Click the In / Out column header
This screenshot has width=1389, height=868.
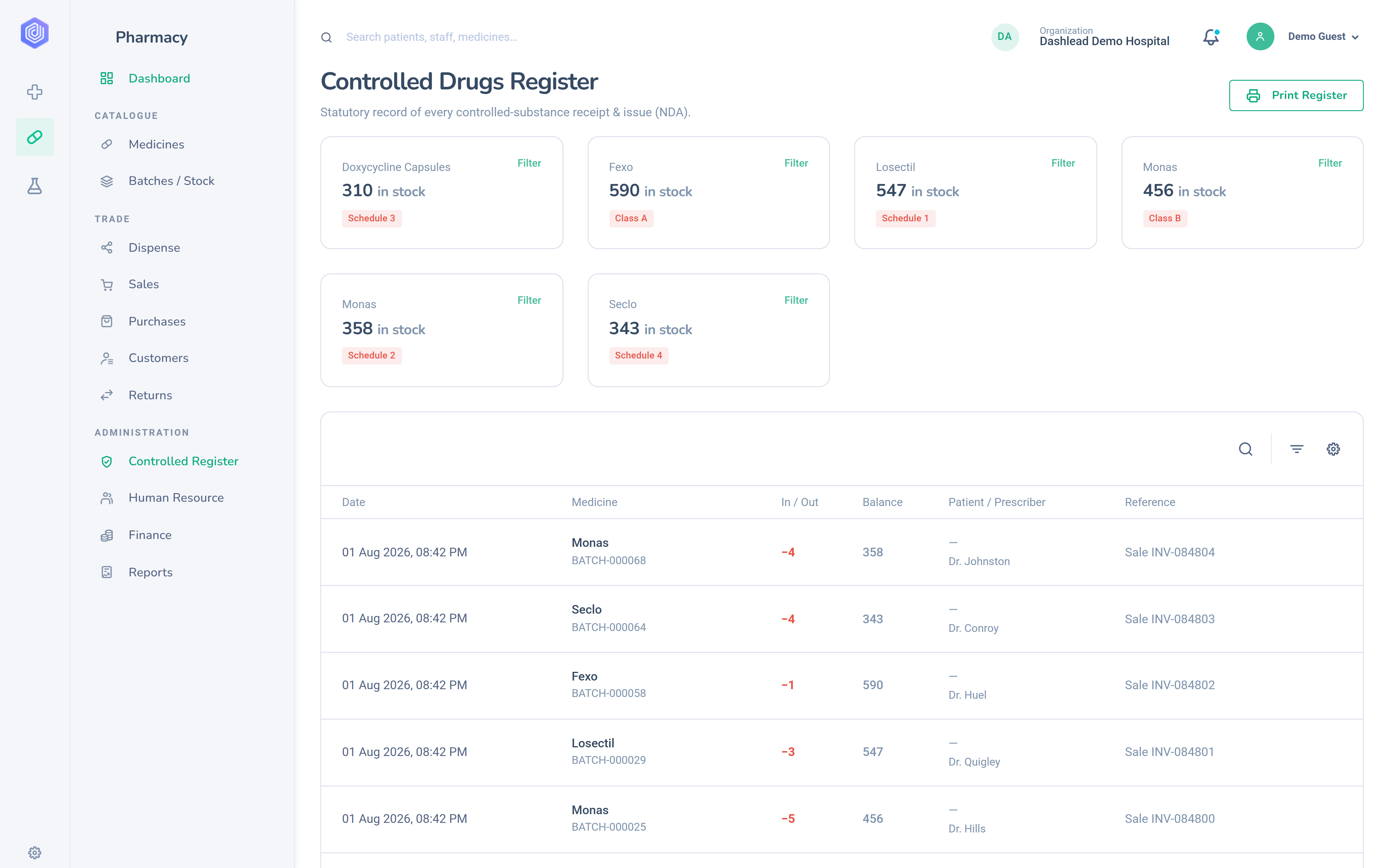click(800, 502)
